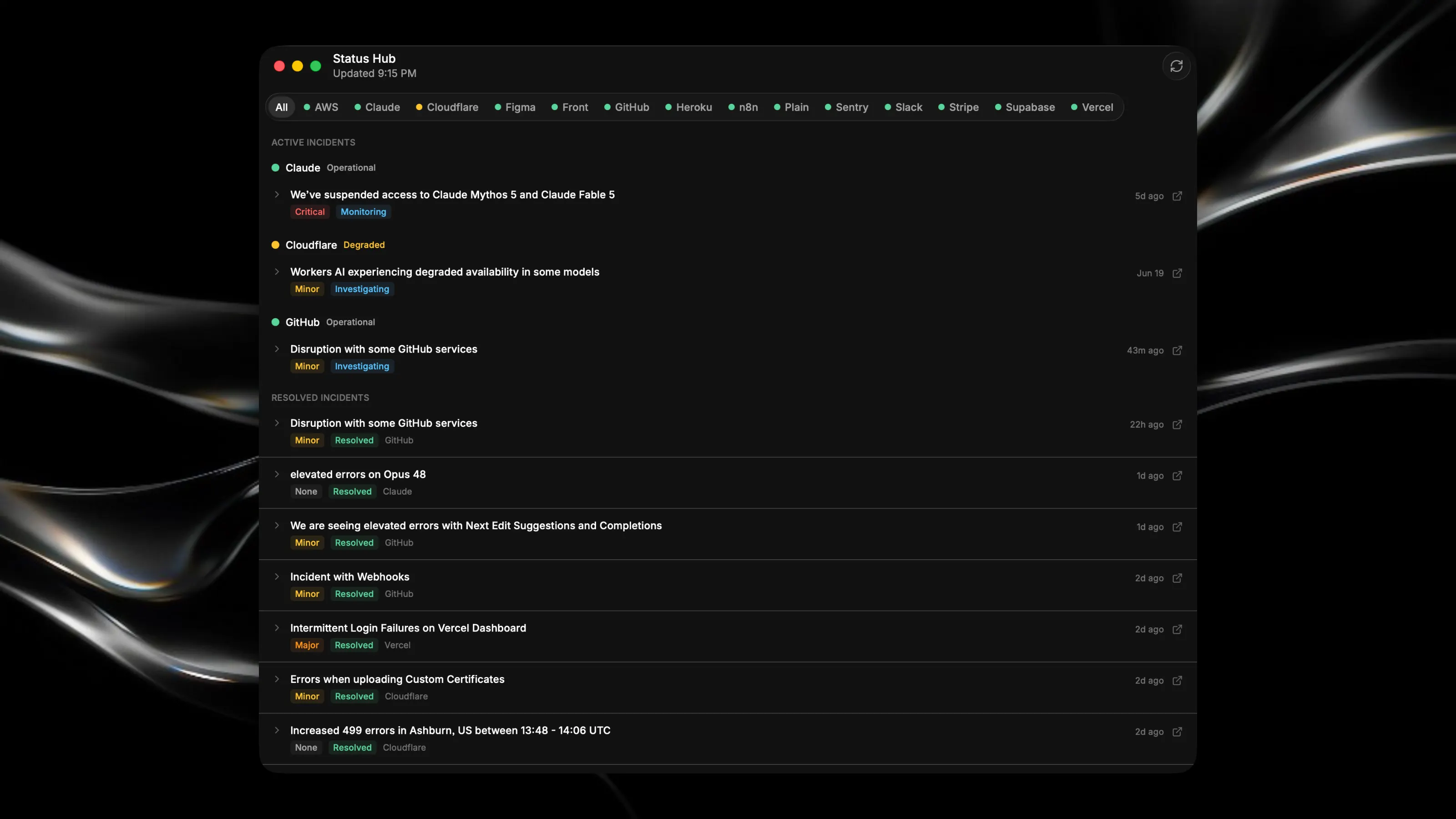Select the All filter tab
The width and height of the screenshot is (1456, 819).
pos(282,107)
